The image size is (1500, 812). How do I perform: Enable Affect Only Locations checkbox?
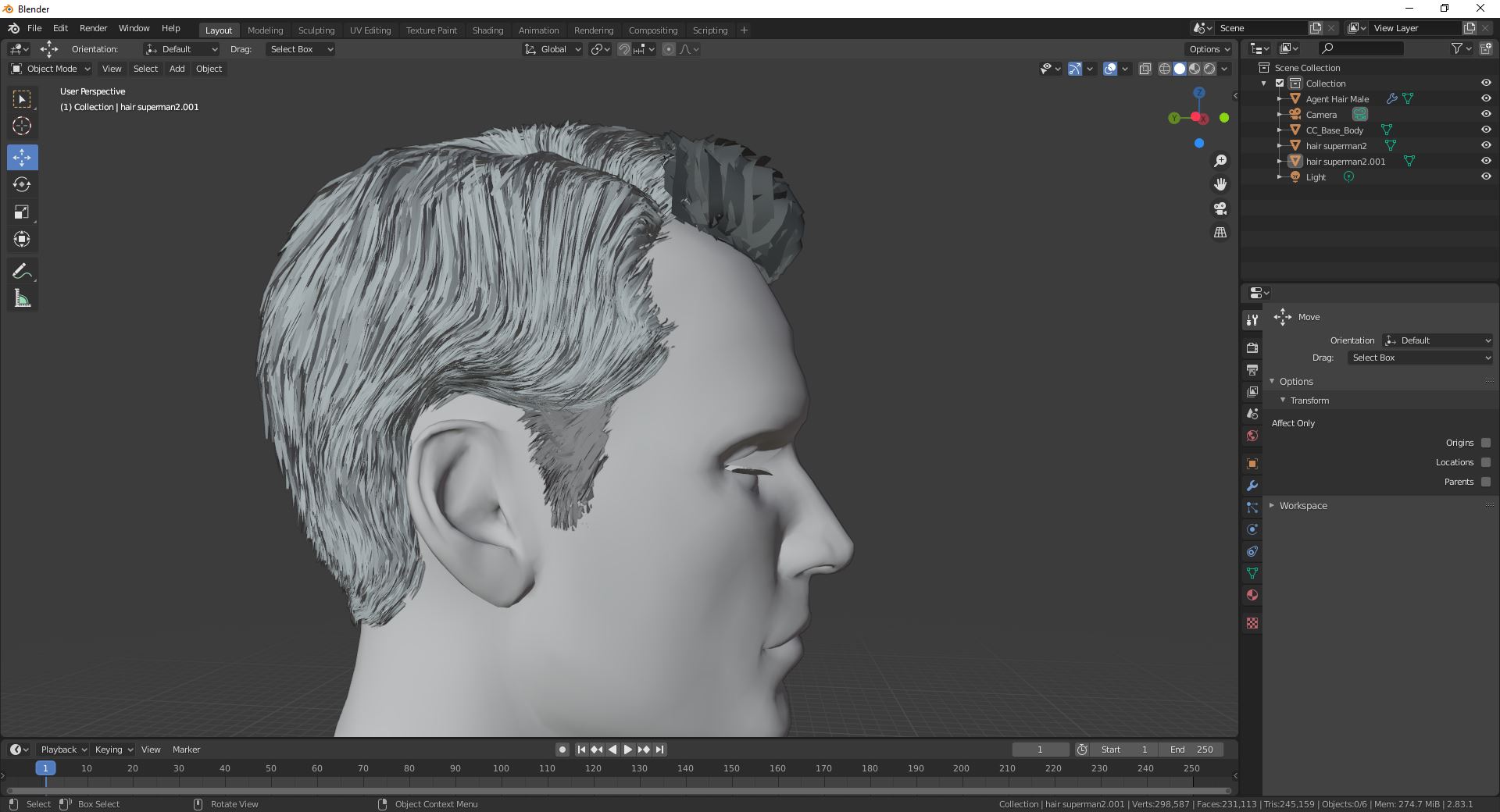coord(1486,462)
